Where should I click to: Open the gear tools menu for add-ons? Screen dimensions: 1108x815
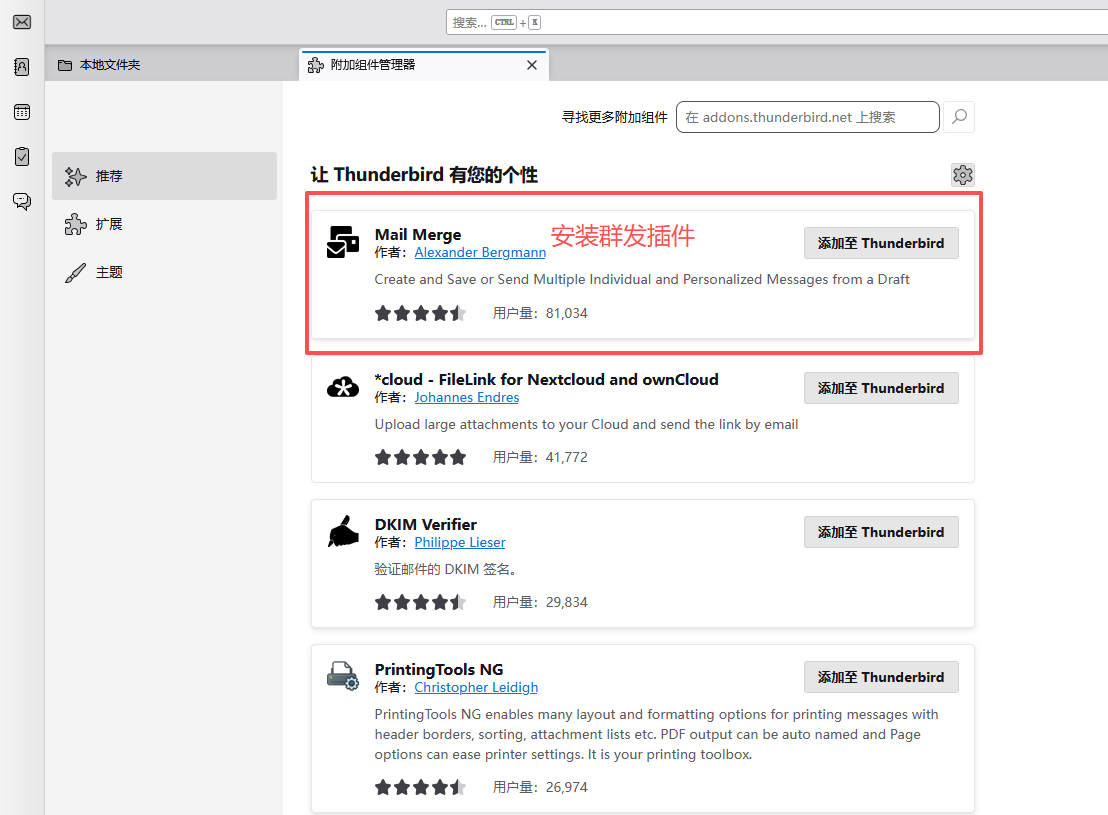click(x=962, y=175)
